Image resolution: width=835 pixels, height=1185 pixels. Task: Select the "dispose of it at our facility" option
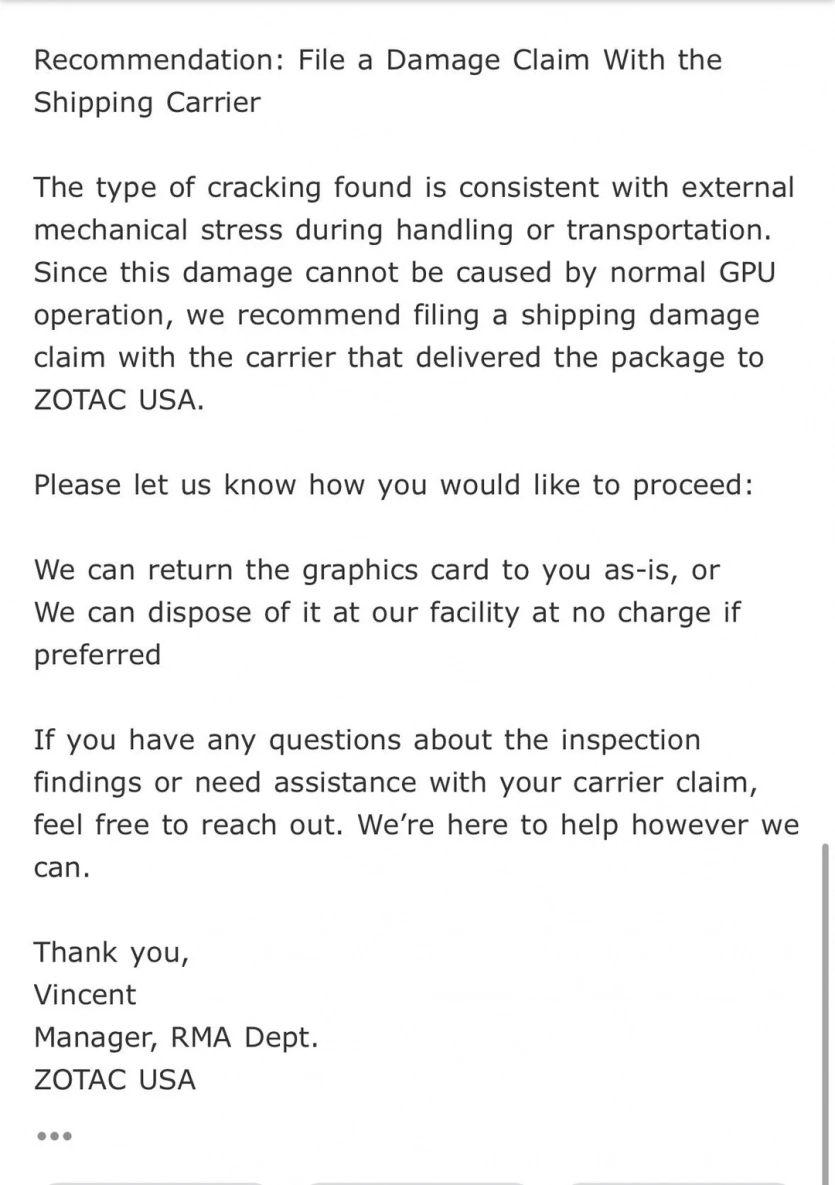pos(389,613)
